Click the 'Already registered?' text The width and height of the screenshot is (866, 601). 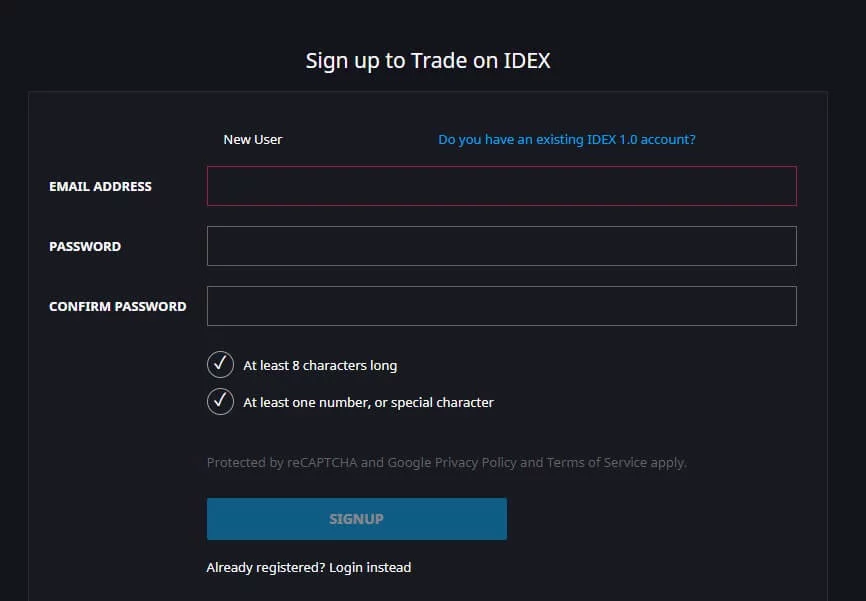click(265, 568)
